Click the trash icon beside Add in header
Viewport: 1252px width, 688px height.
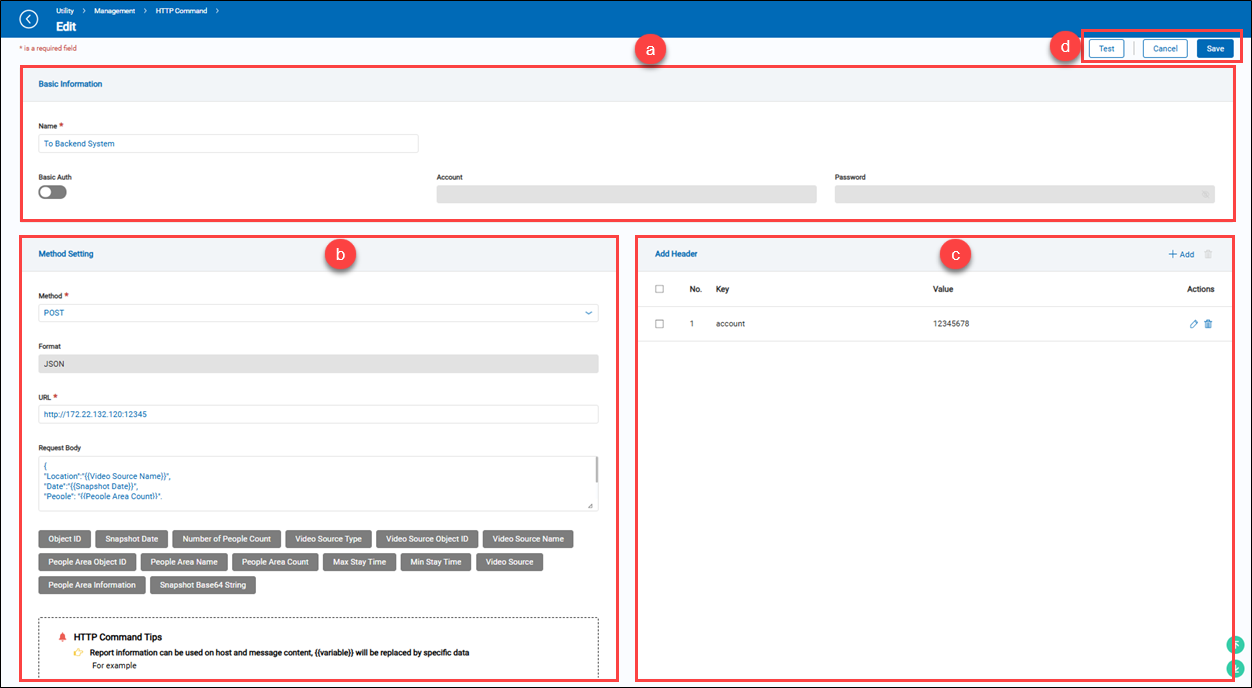pos(1208,254)
